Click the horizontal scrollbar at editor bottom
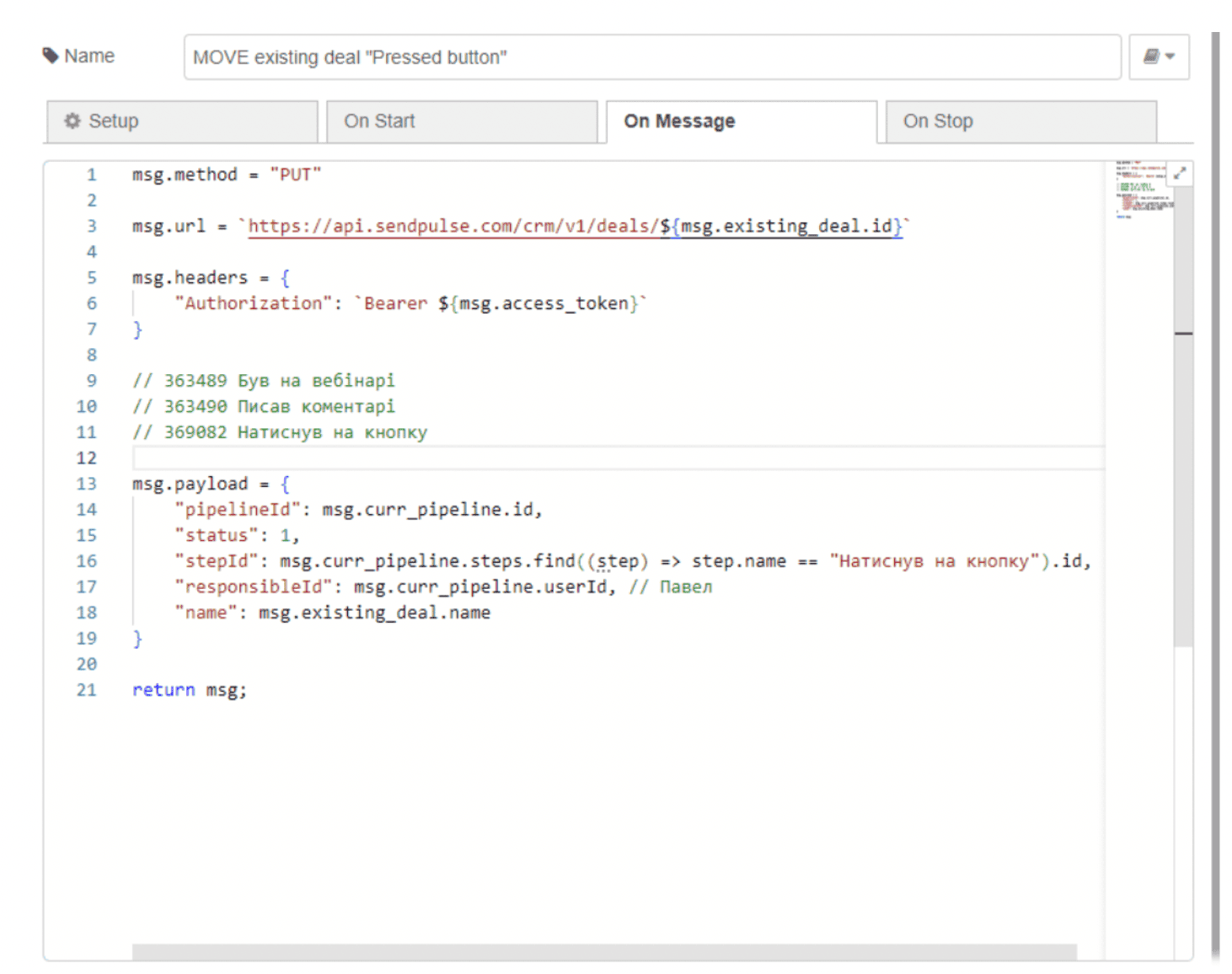The height and width of the screenshot is (974, 1232). point(603,952)
